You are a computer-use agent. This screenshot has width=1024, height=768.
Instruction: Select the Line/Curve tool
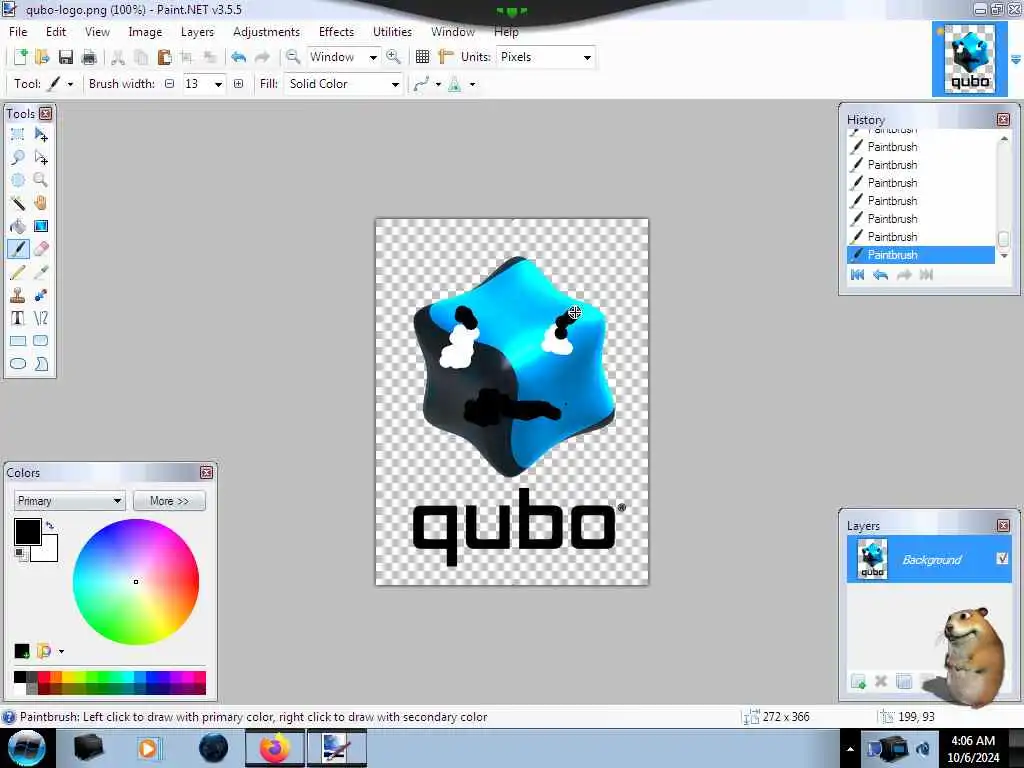[x=40, y=318]
